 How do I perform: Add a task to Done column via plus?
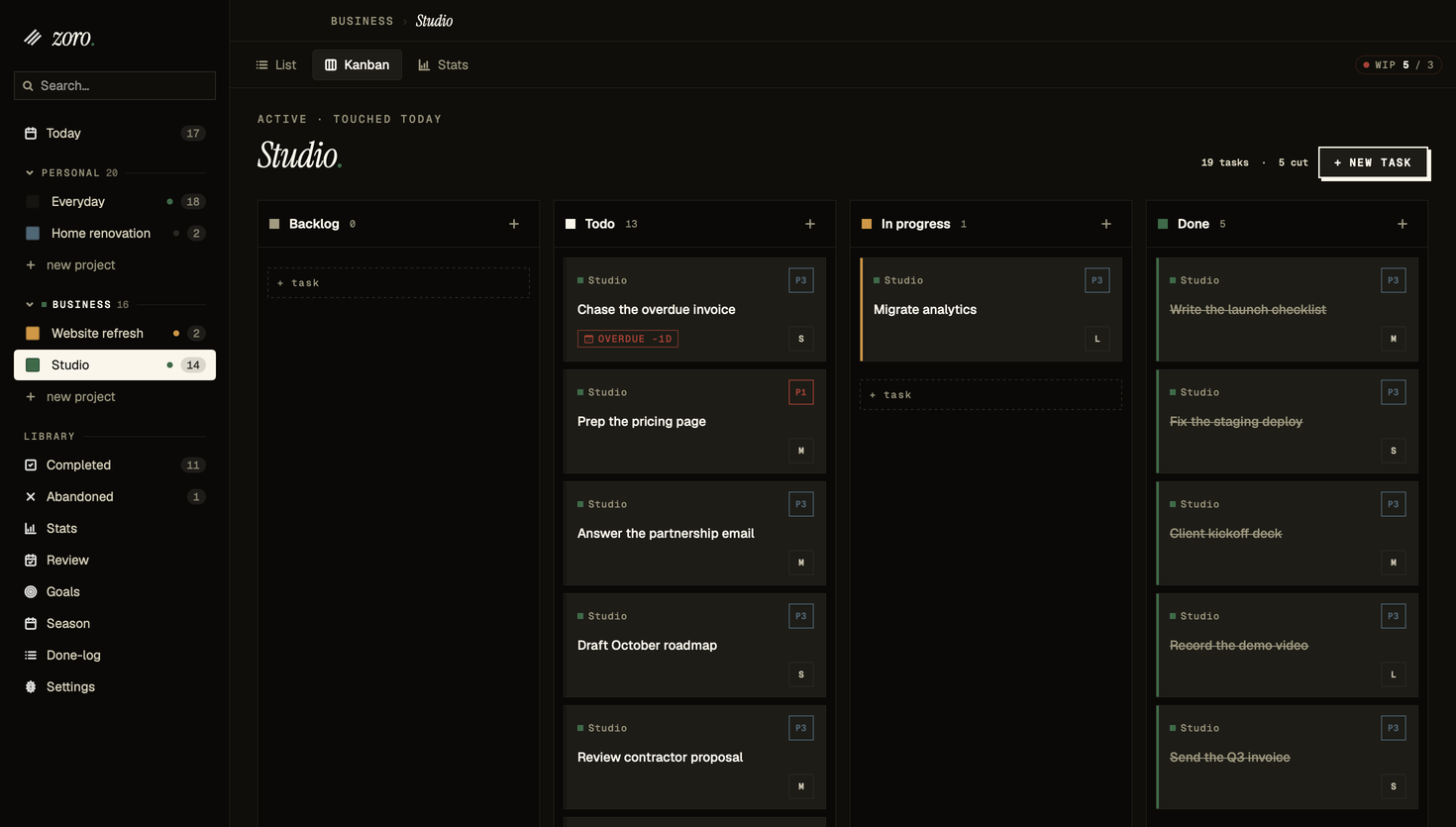coord(1403,224)
